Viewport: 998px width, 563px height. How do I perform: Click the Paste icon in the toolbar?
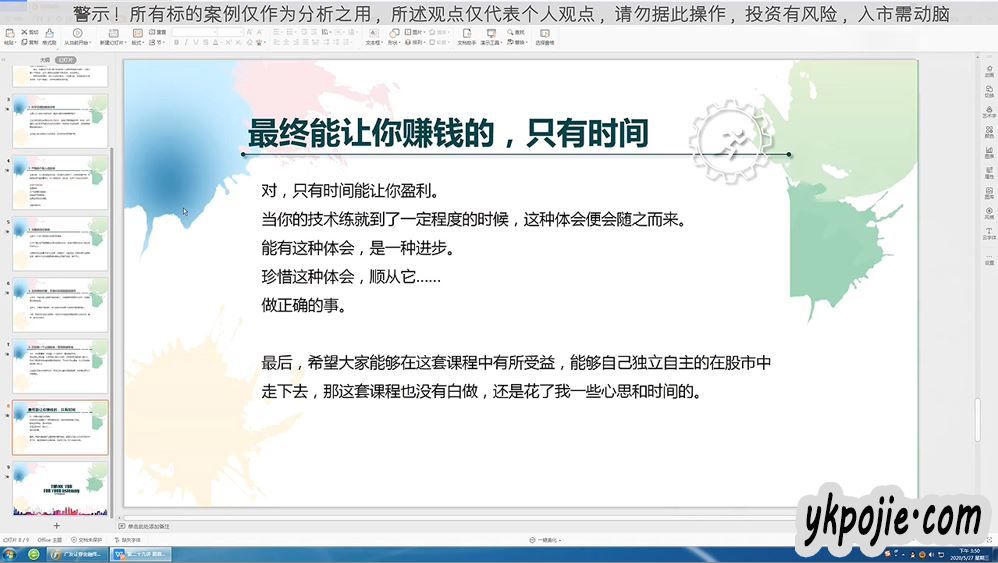(x=8, y=37)
